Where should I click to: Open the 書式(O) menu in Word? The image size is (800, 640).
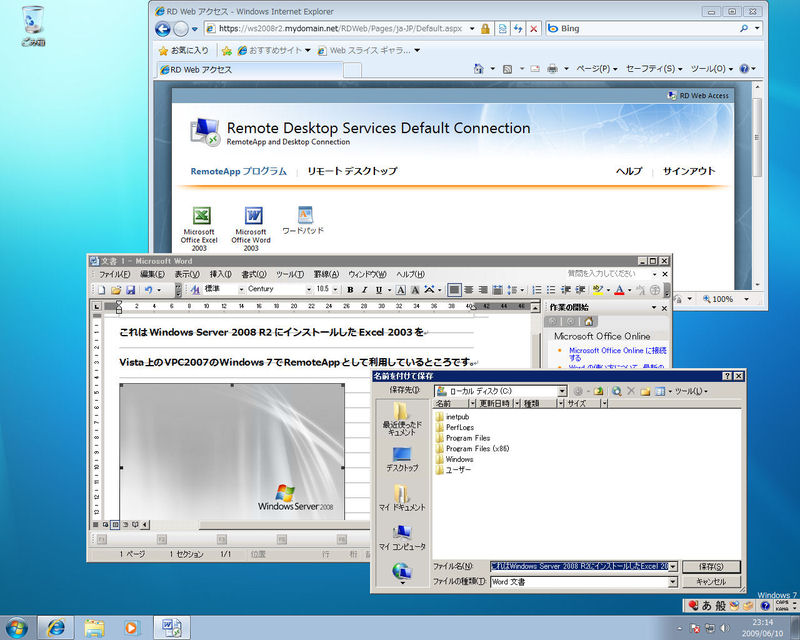pyautogui.click(x=254, y=274)
